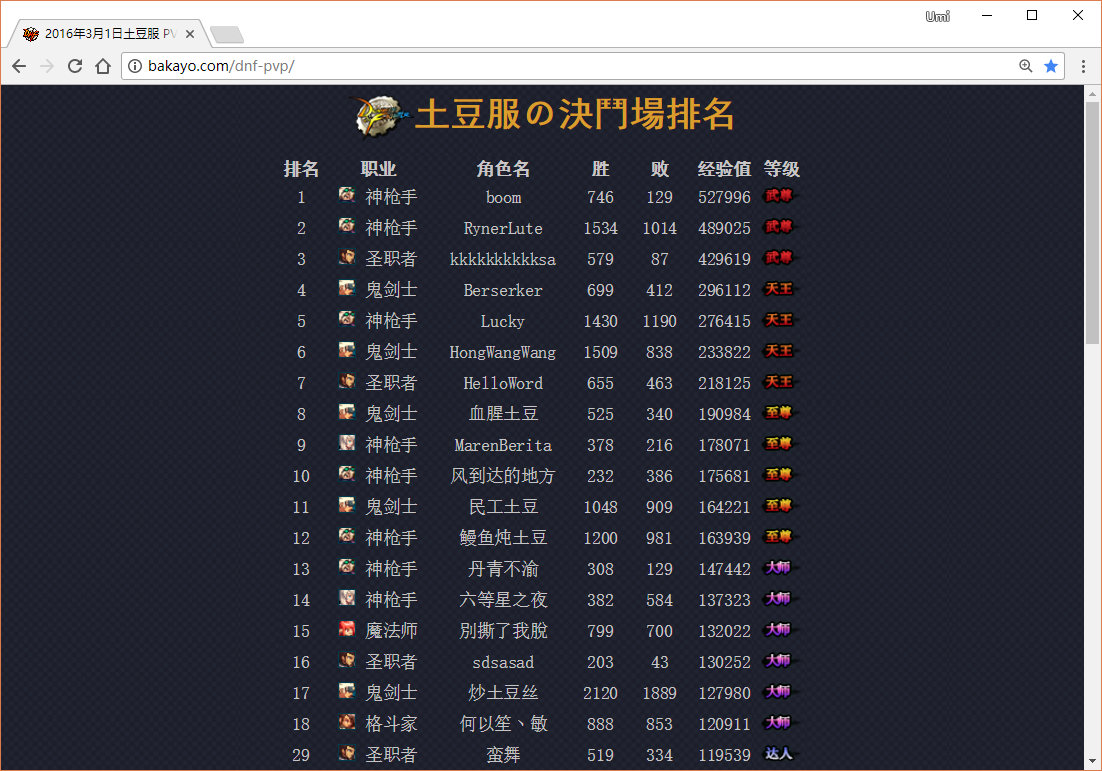Bookmark this page with the star icon

pyautogui.click(x=1051, y=66)
